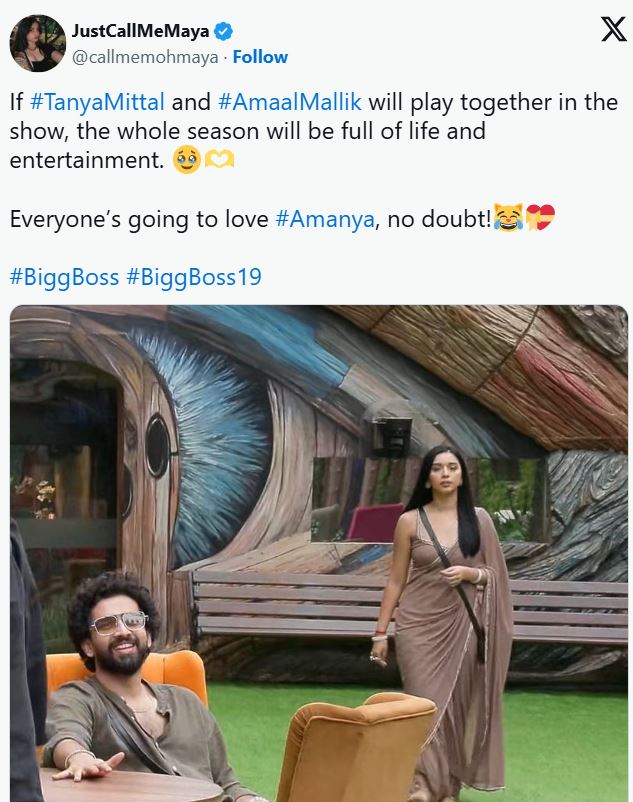Viewport: 633px width, 802px height.
Task: Open JustCallMeMaya's profile avatar
Action: (38, 43)
